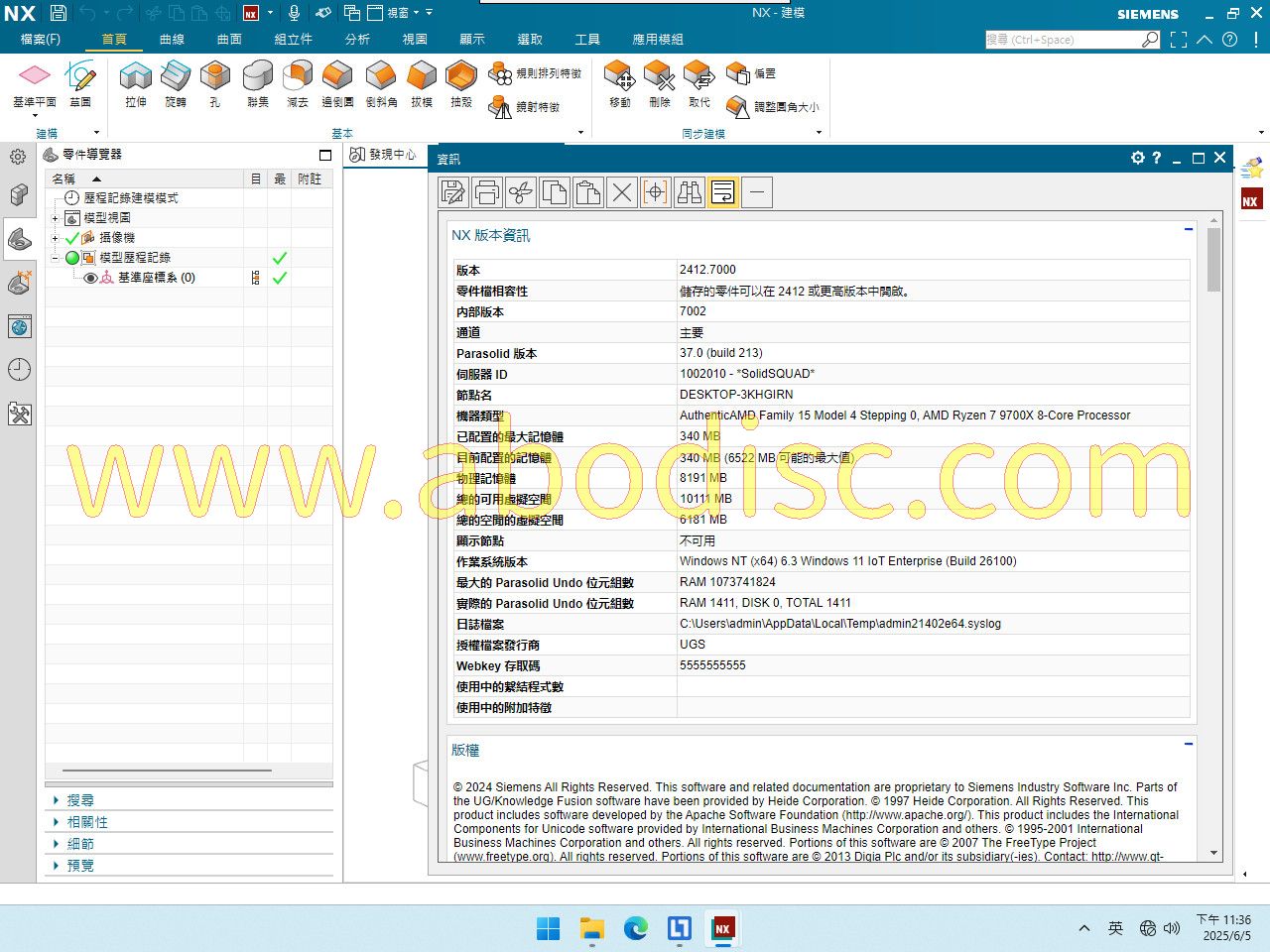Click the 拔模 (Draft) tool
This screenshot has width=1270, height=952.
click(x=422, y=84)
